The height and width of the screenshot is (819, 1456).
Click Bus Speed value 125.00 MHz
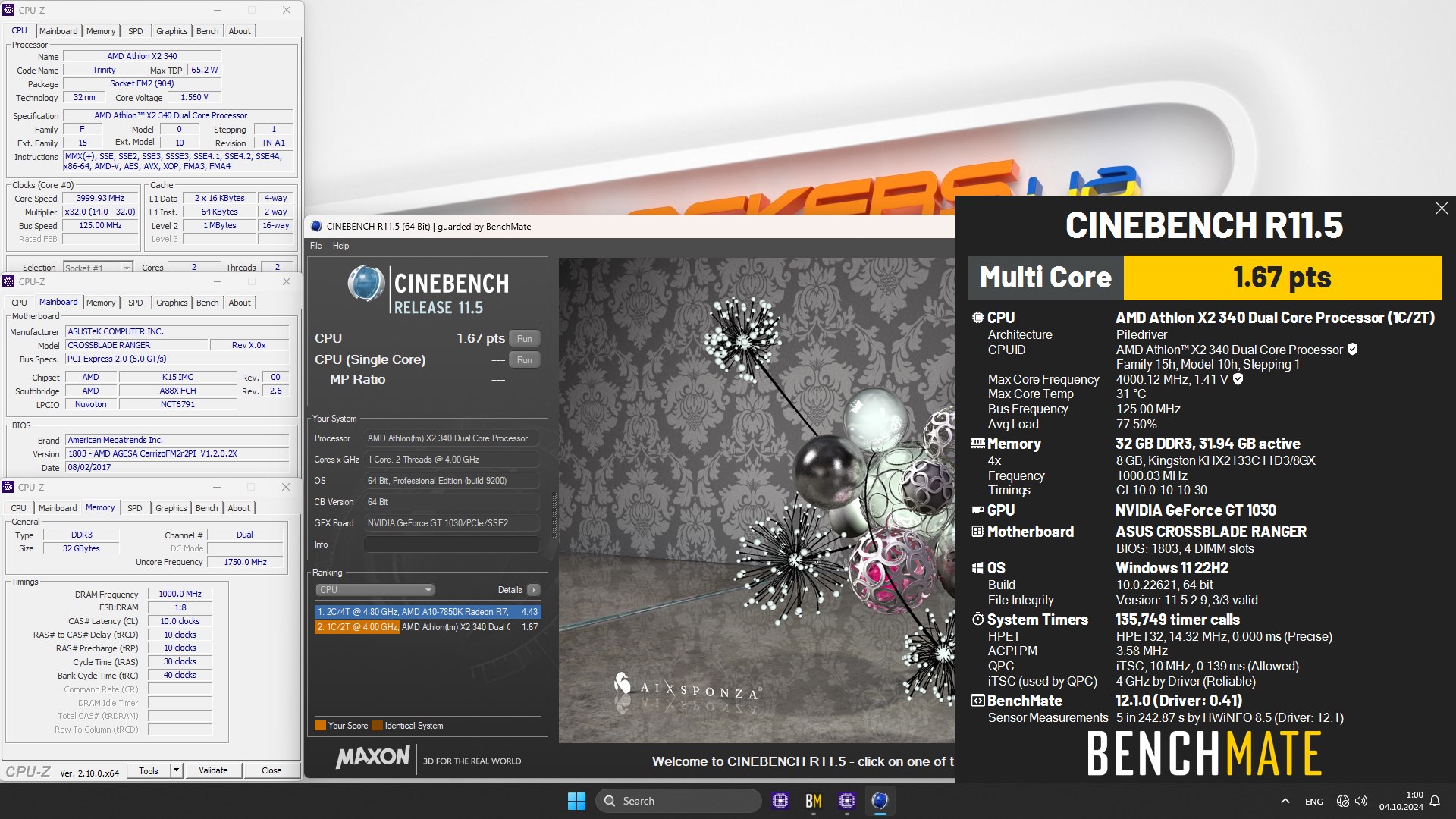(x=100, y=226)
